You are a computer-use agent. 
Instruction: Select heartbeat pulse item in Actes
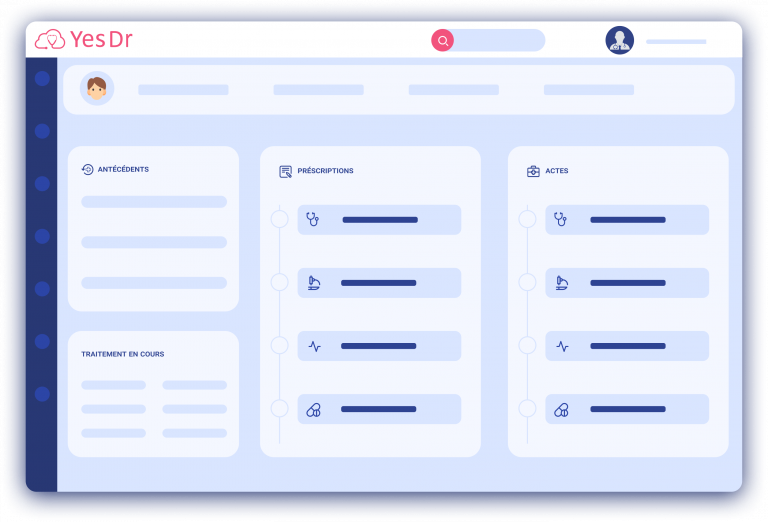click(x=627, y=346)
